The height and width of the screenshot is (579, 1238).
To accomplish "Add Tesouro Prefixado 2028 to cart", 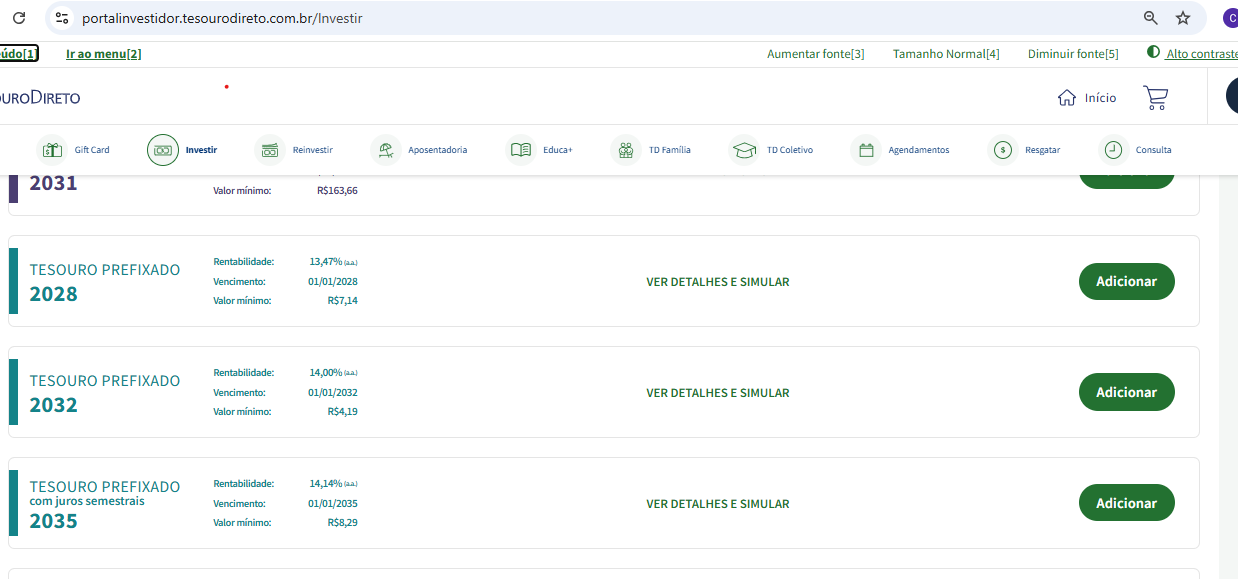I will coord(1126,281).
